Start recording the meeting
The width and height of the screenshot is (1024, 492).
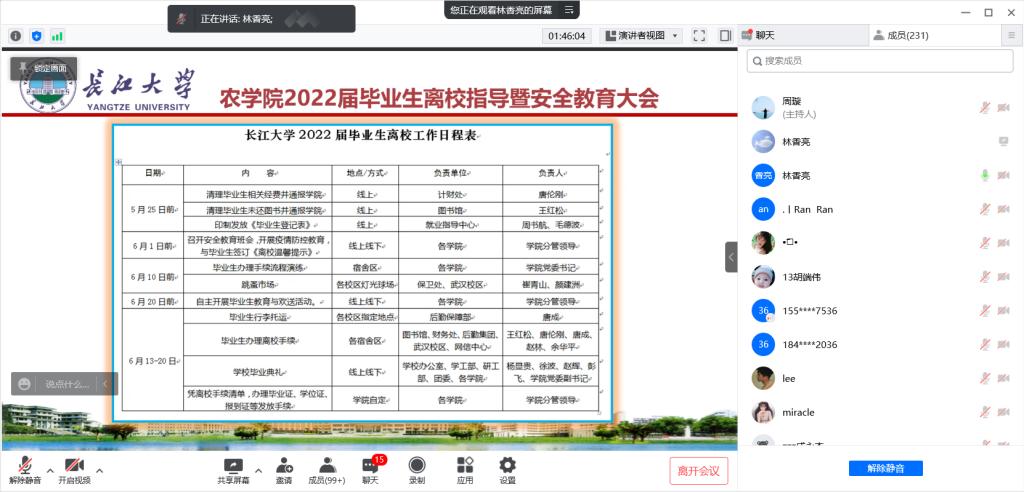[x=417, y=465]
